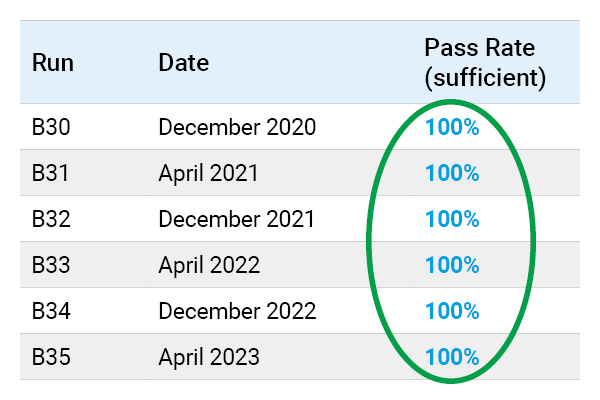
Task: Click the Run column header
Action: click(x=53, y=63)
